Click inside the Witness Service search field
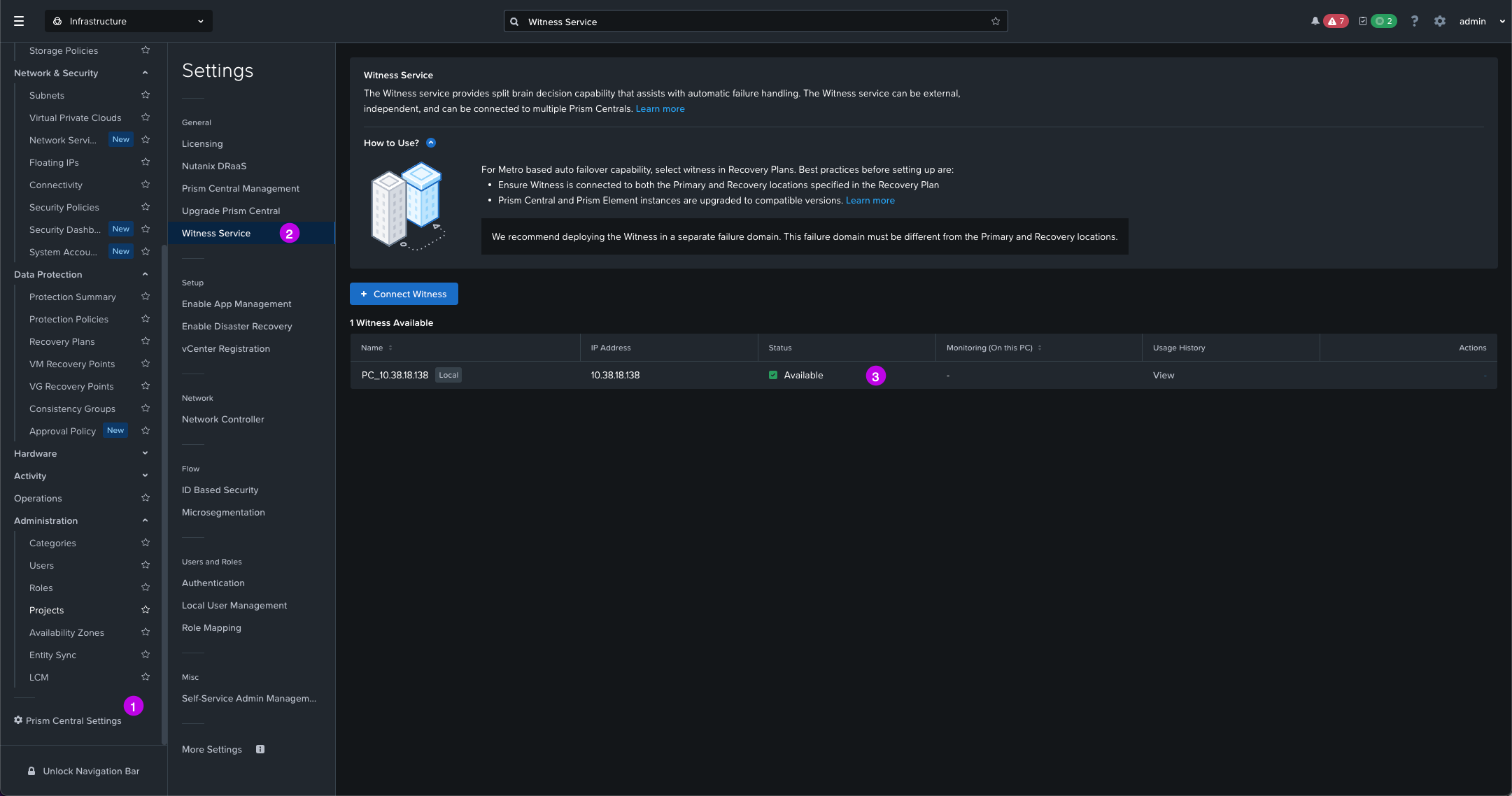 point(756,22)
